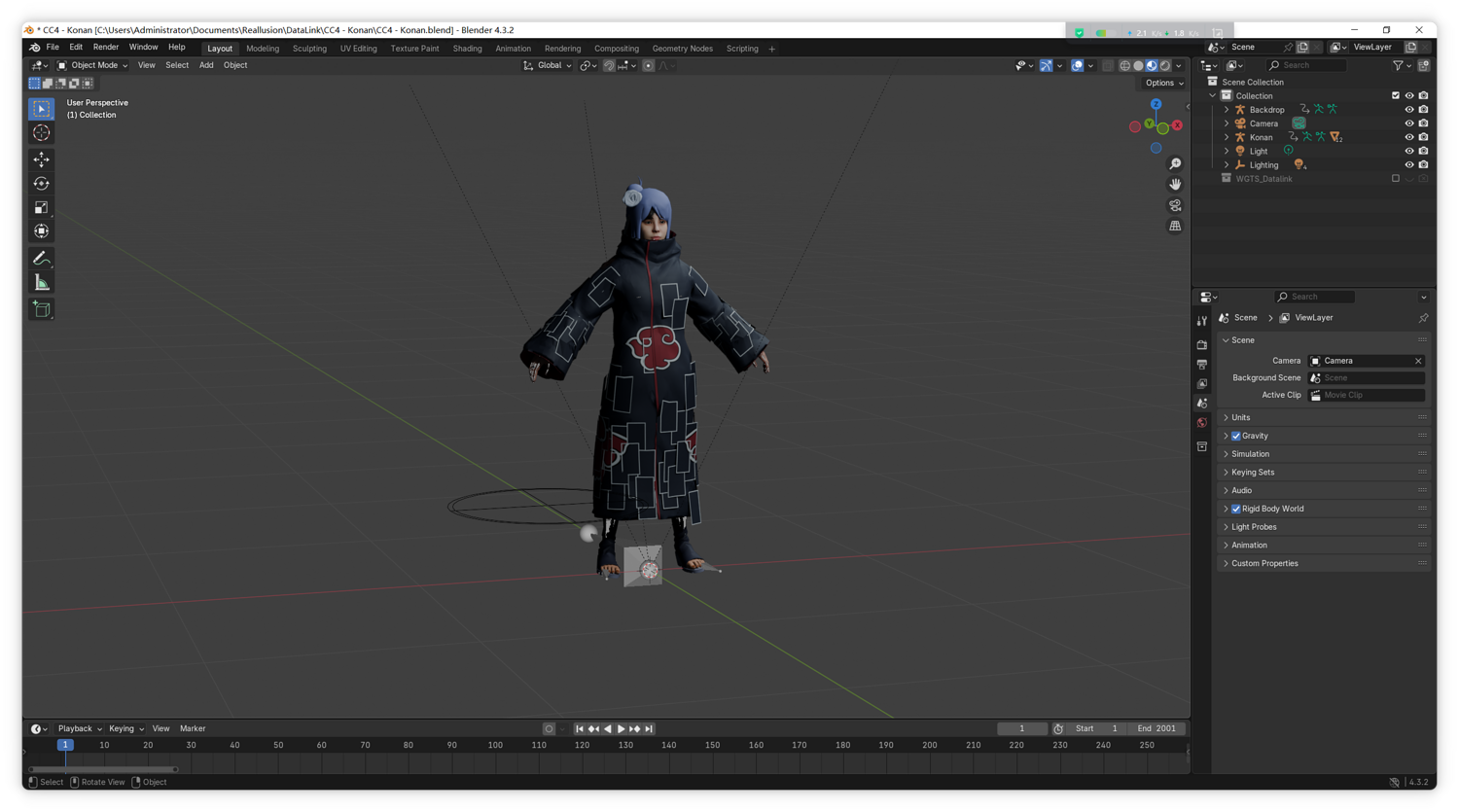Open the Render menu

[105, 48]
